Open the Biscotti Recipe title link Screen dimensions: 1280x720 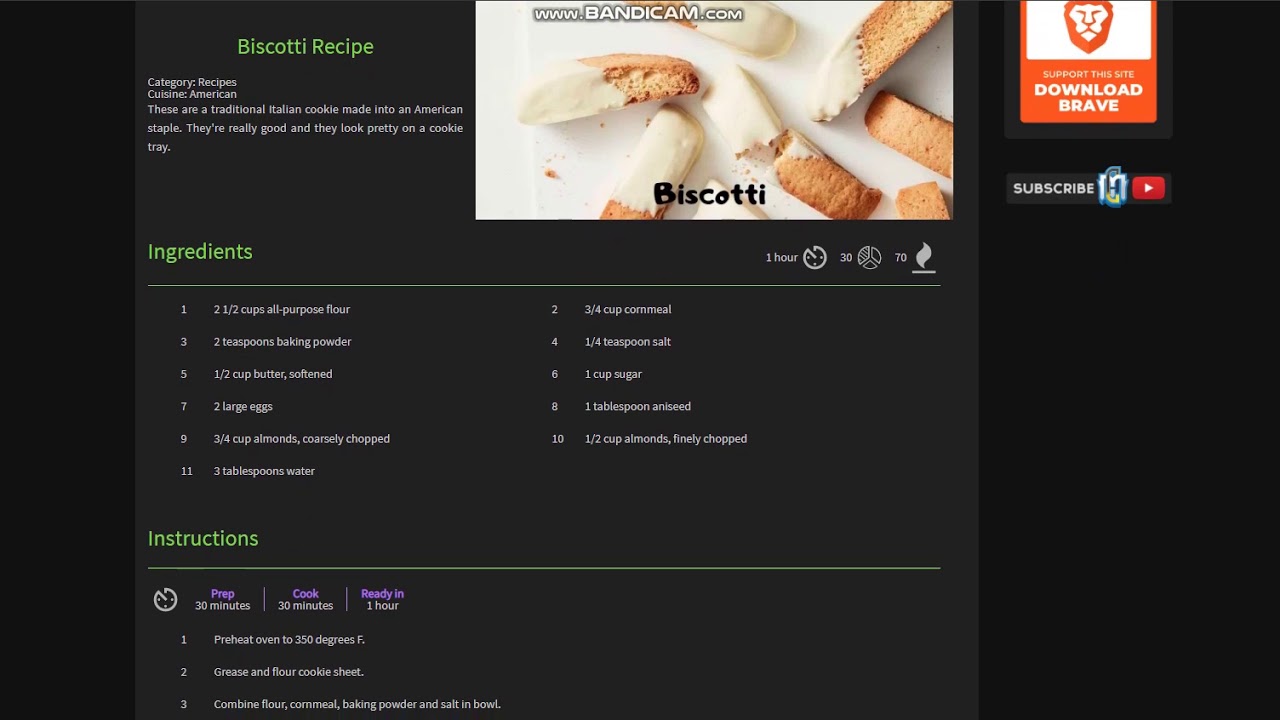pos(305,46)
